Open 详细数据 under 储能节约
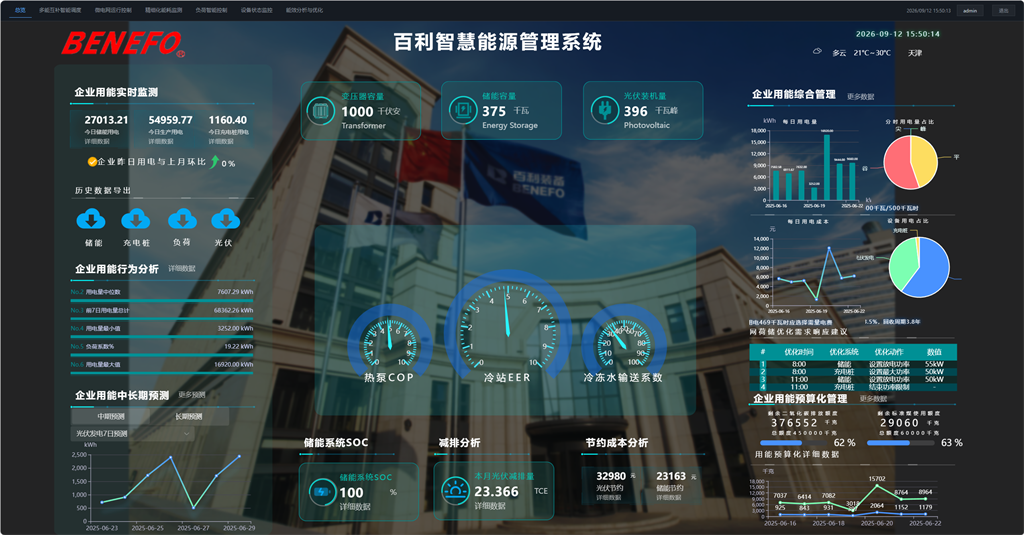The image size is (1024, 535). (669, 498)
